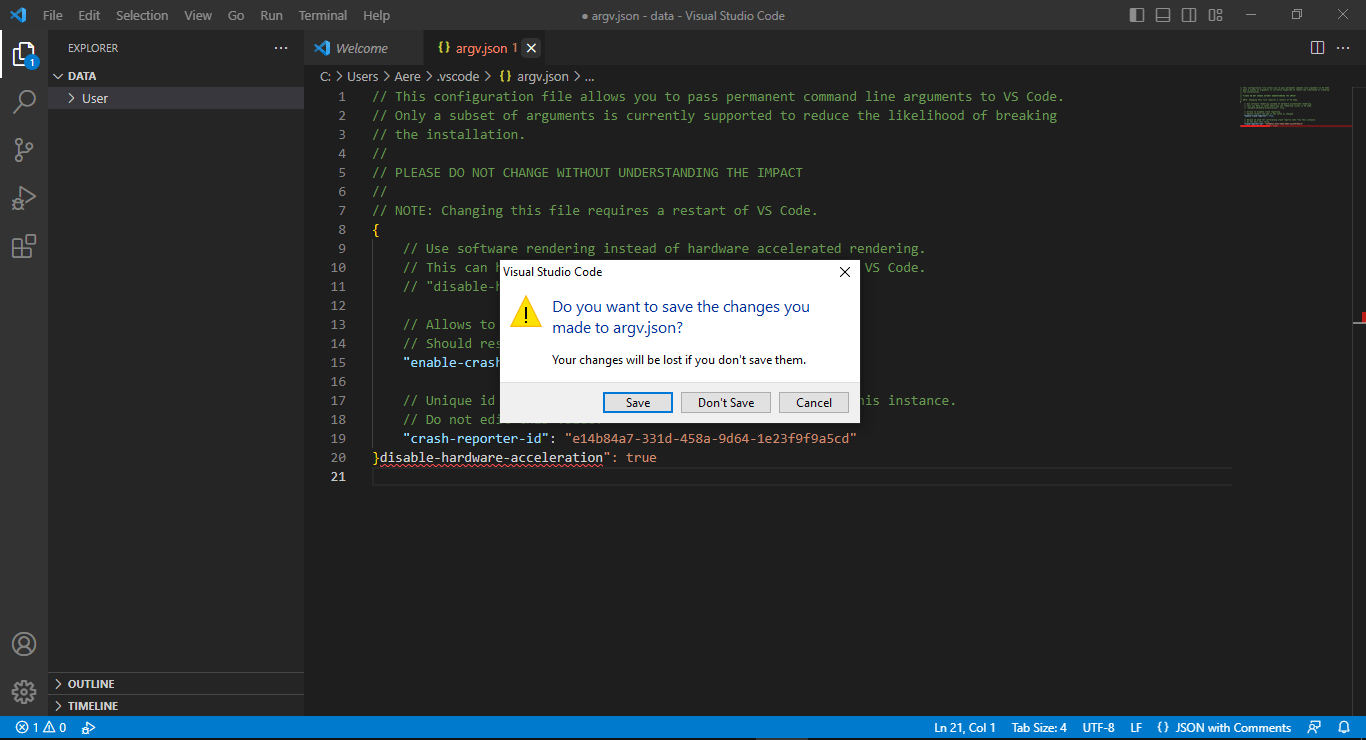The width and height of the screenshot is (1366, 740).
Task: Open the Terminal menu
Action: pos(323,15)
